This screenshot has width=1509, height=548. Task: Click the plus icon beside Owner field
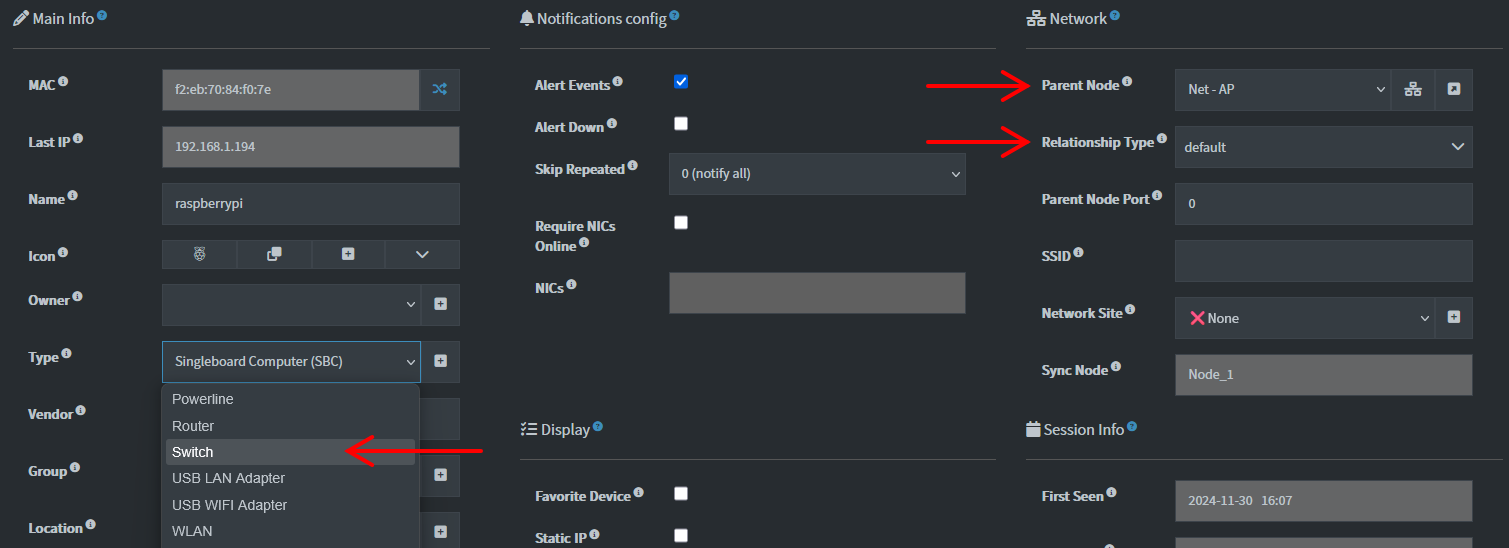point(440,304)
